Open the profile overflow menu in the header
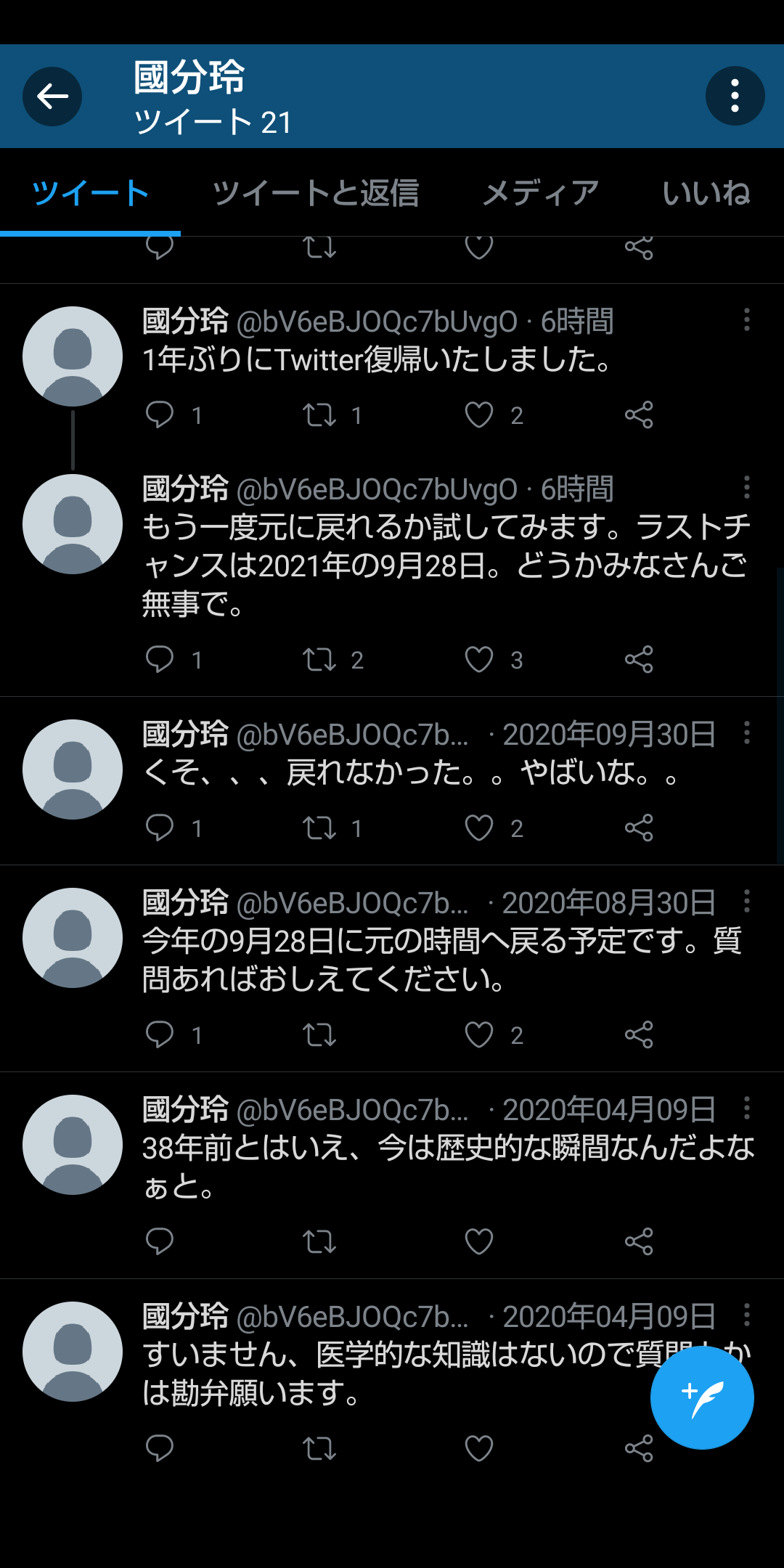Image resolution: width=784 pixels, height=1568 pixels. 735,96
